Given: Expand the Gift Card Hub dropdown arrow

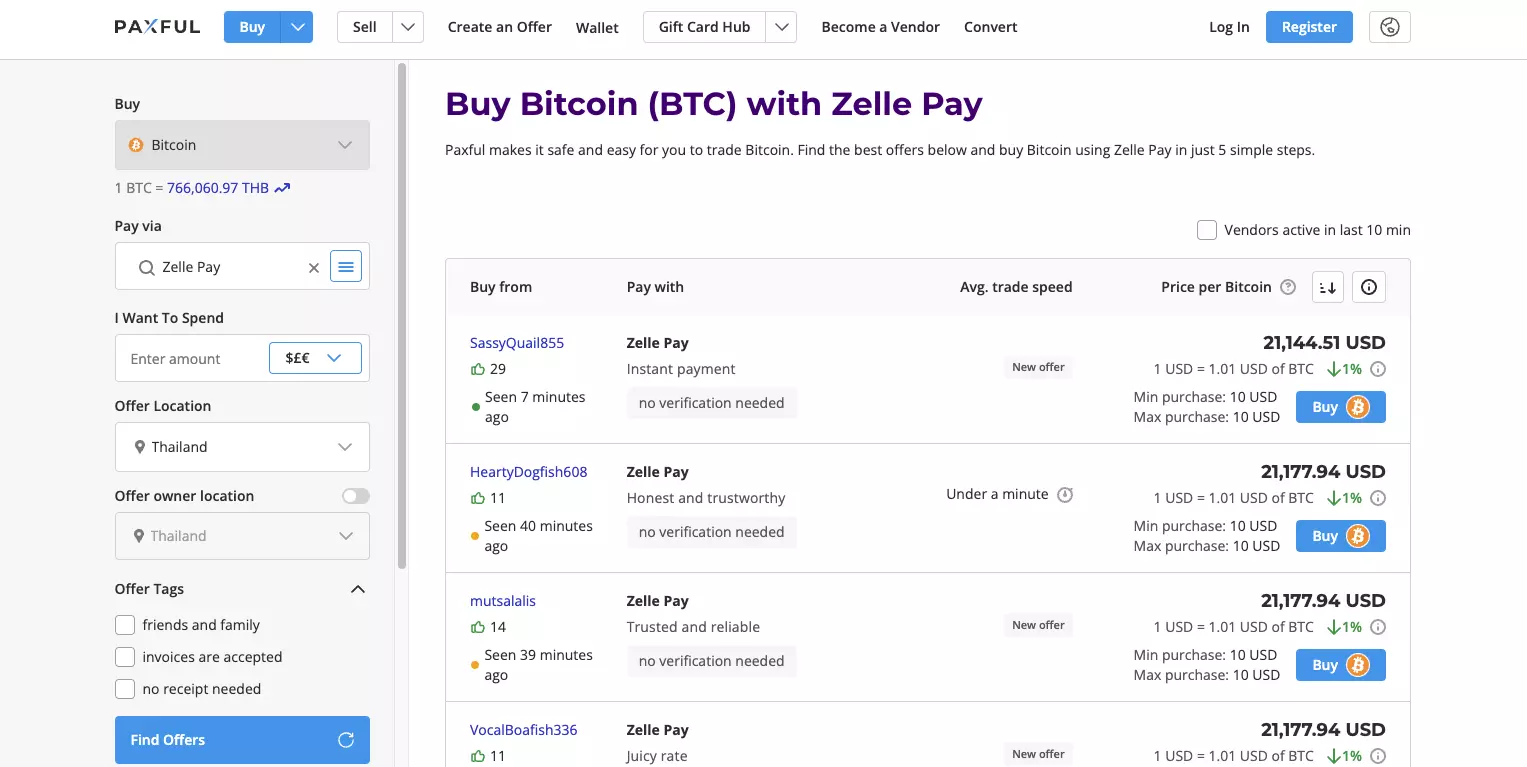Looking at the screenshot, I should coord(781,27).
